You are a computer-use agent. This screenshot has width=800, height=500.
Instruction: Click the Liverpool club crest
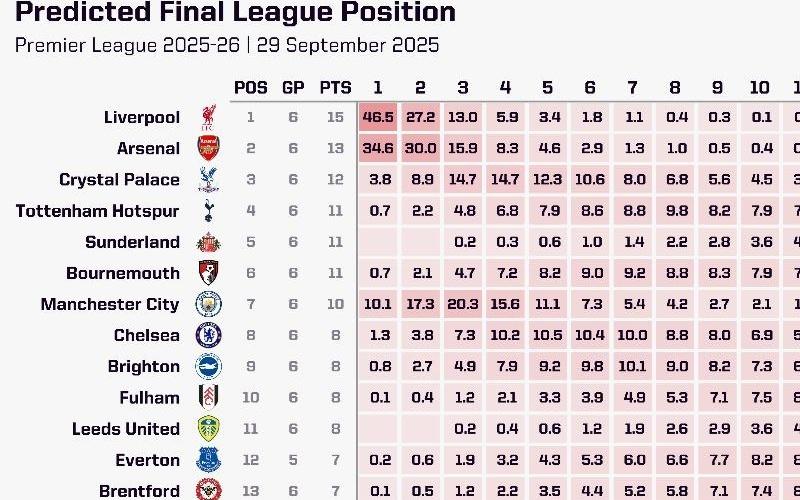(x=208, y=117)
